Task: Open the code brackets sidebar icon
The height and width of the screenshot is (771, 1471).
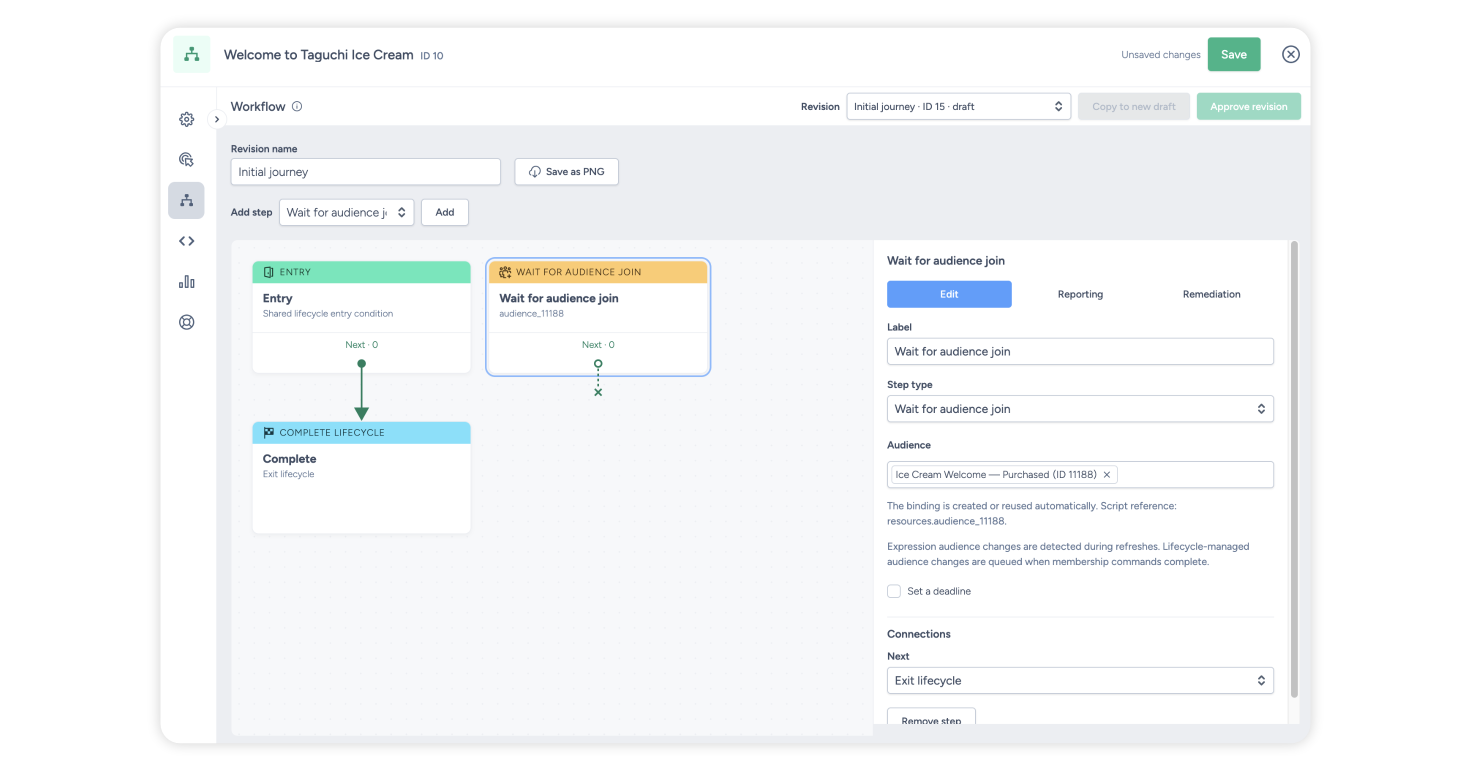Action: click(x=186, y=241)
